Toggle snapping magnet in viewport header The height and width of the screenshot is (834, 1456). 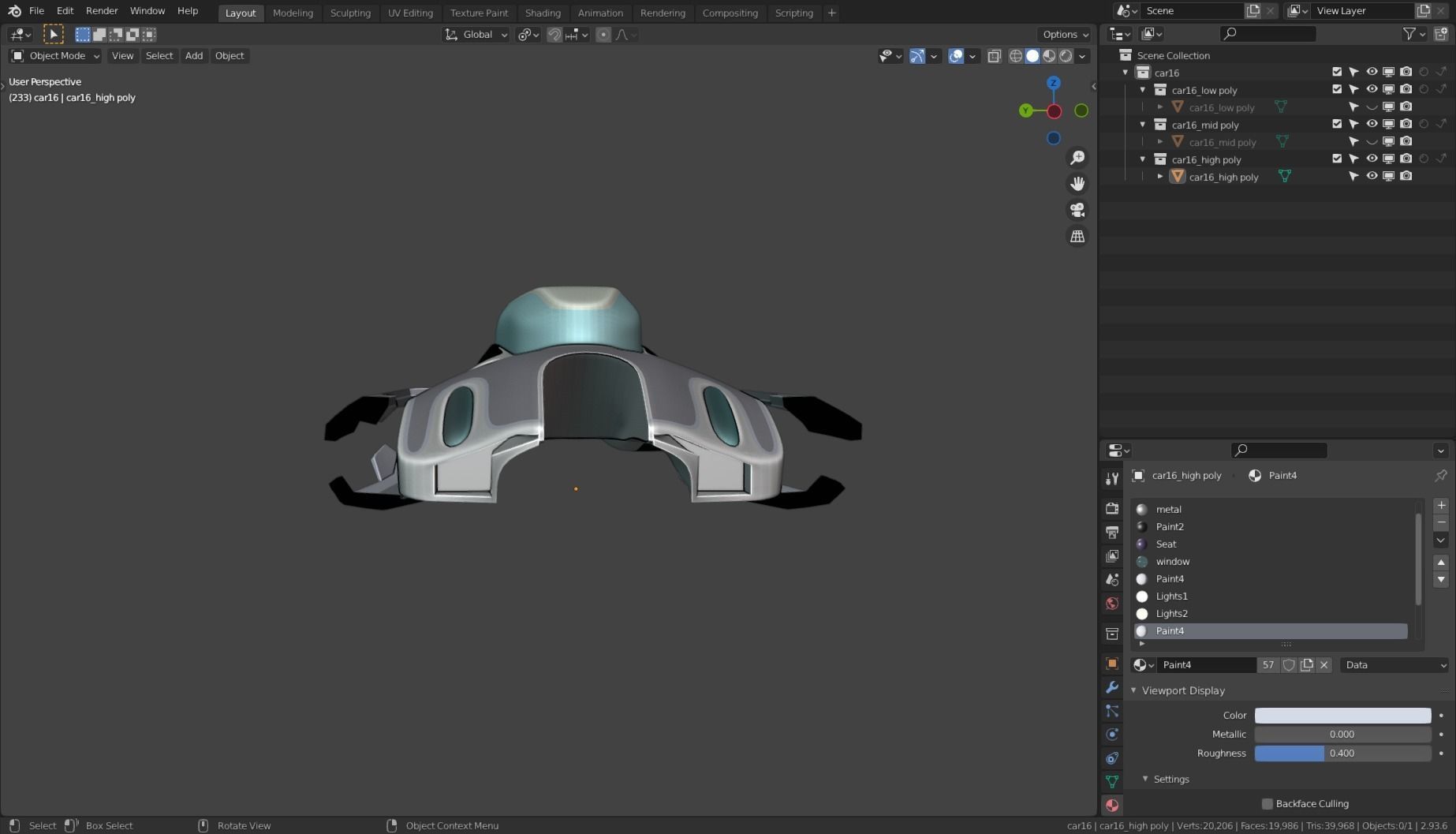[x=554, y=35]
